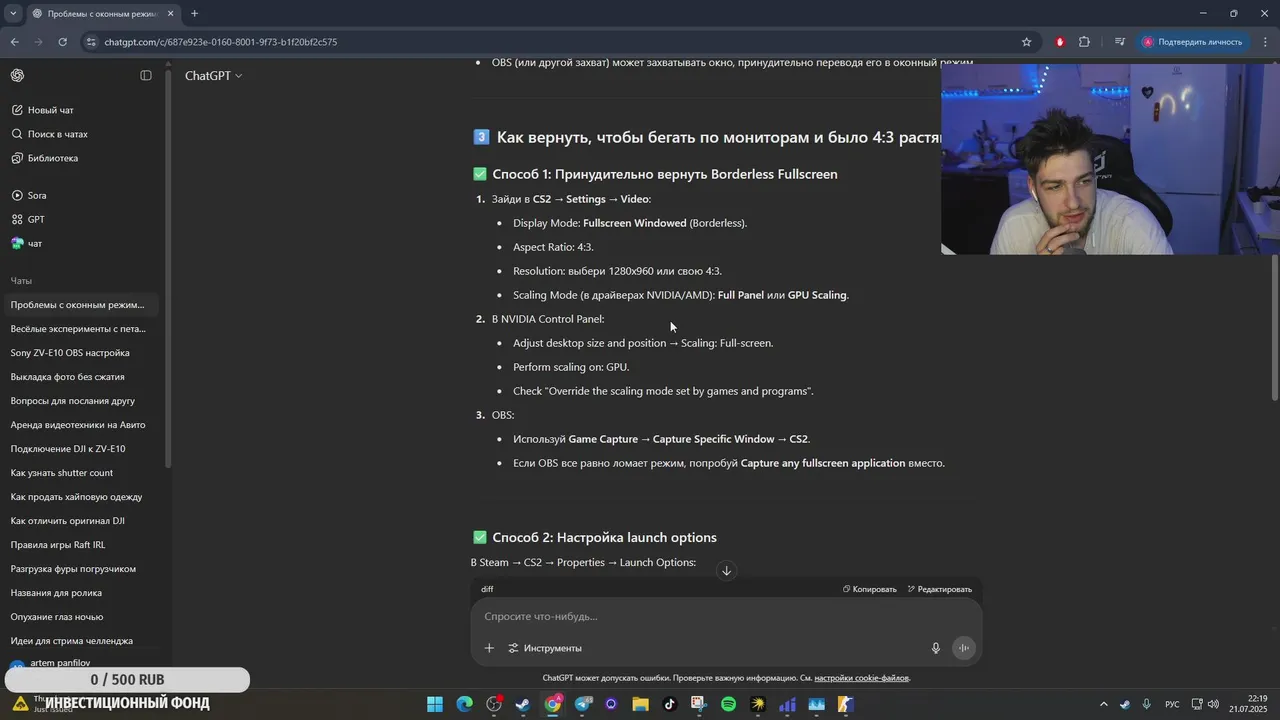The height and width of the screenshot is (720, 1280).
Task: Open chat Идеи для стрима челленджа
Action: click(x=72, y=641)
